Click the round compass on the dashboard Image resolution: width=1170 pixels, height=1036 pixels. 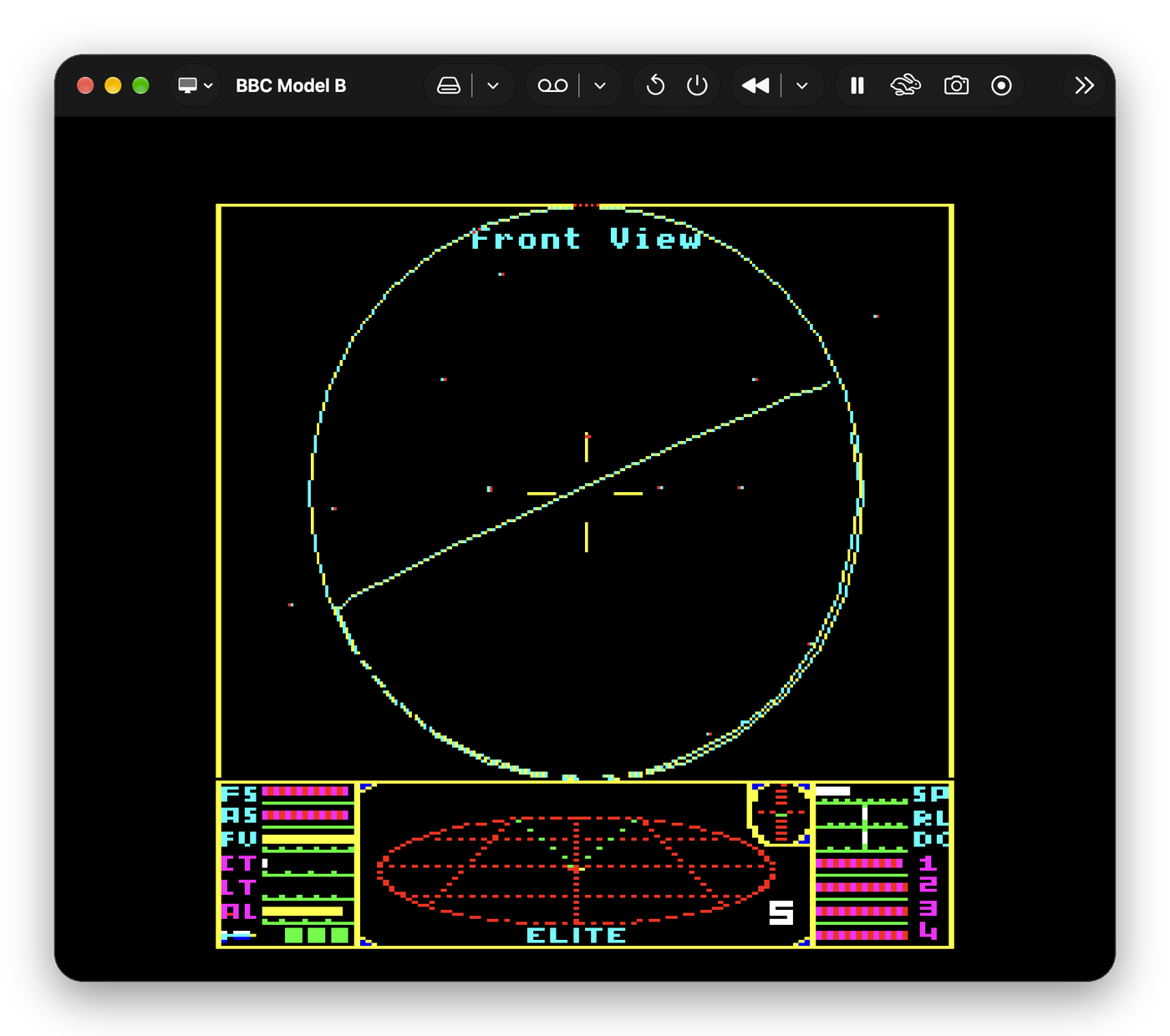click(x=781, y=813)
